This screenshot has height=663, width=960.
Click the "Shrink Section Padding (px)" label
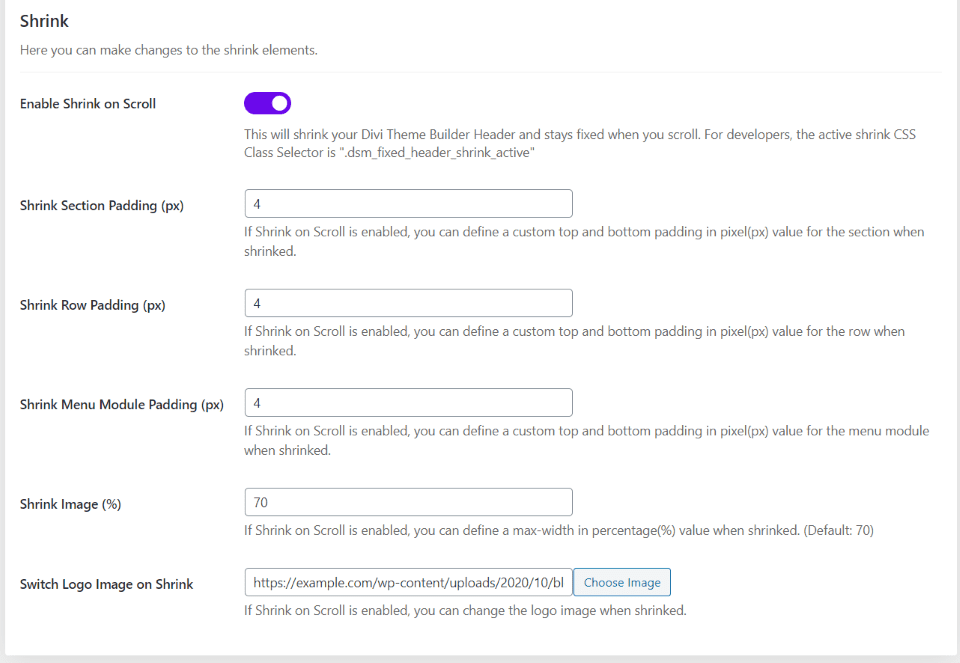pos(102,205)
